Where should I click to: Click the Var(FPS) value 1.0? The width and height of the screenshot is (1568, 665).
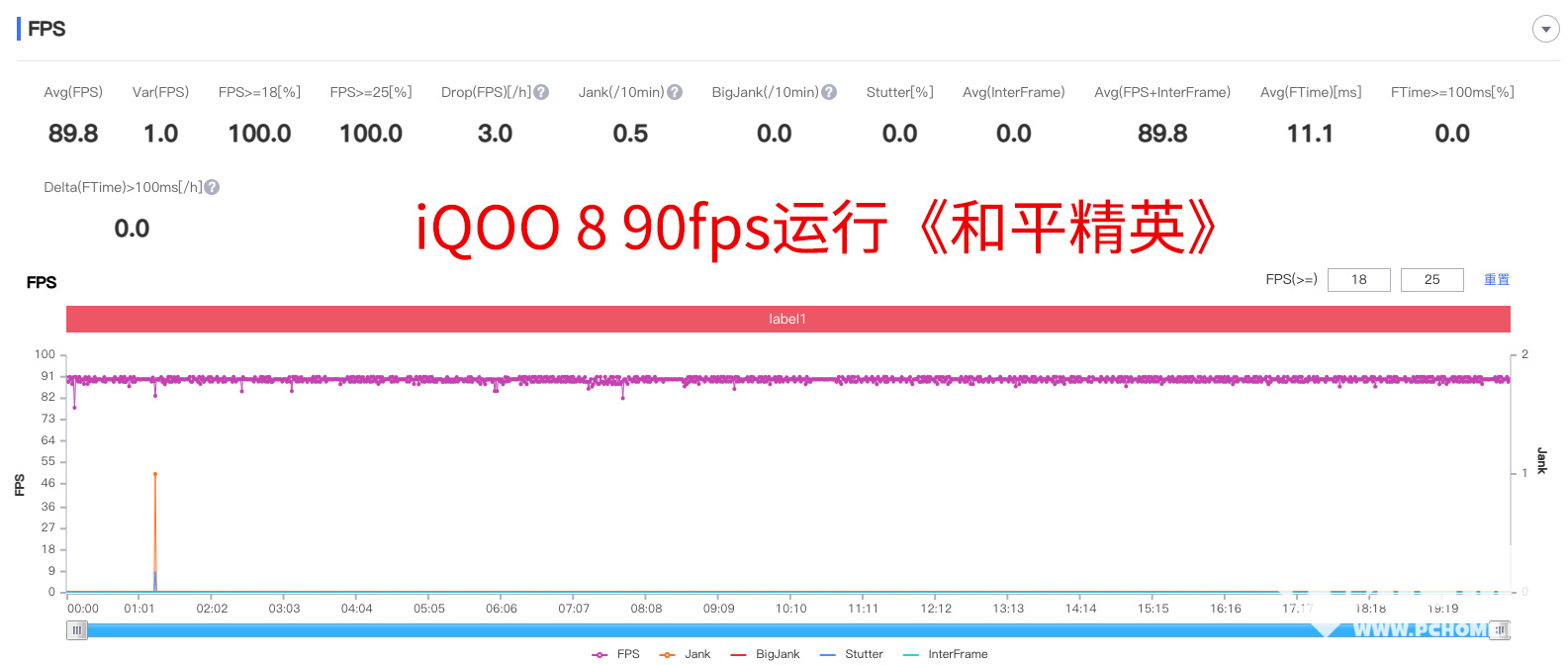[x=161, y=134]
